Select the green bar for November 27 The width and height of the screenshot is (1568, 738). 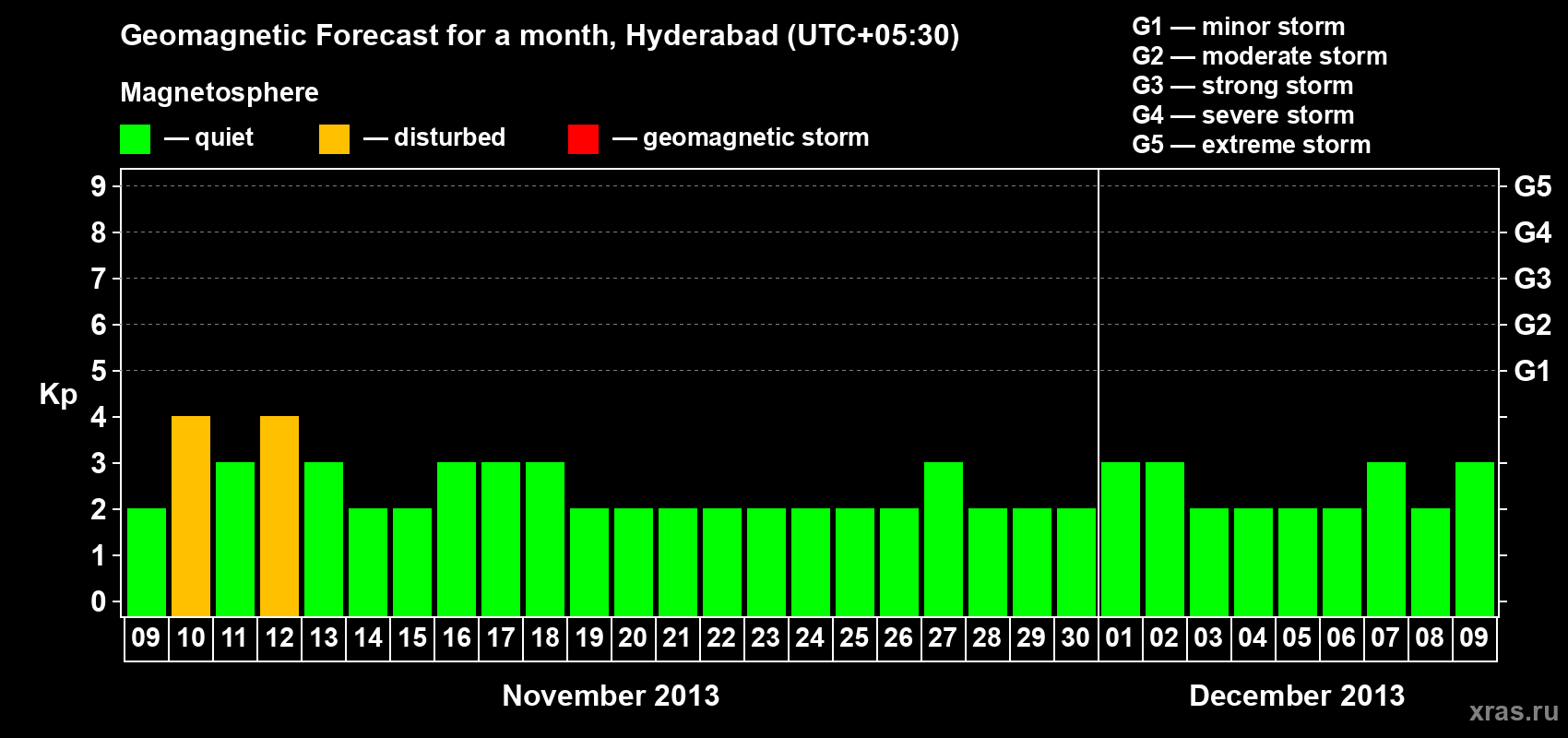944,540
